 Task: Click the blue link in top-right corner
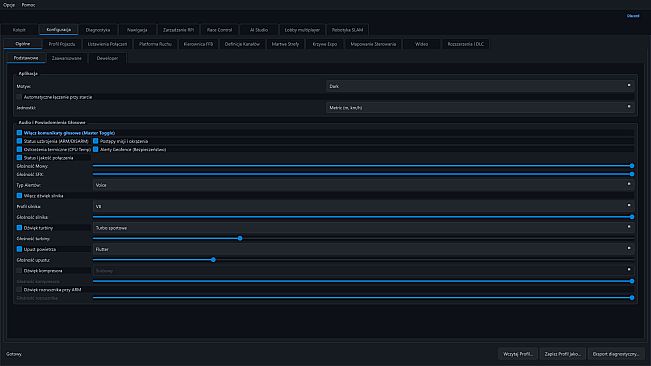633,16
